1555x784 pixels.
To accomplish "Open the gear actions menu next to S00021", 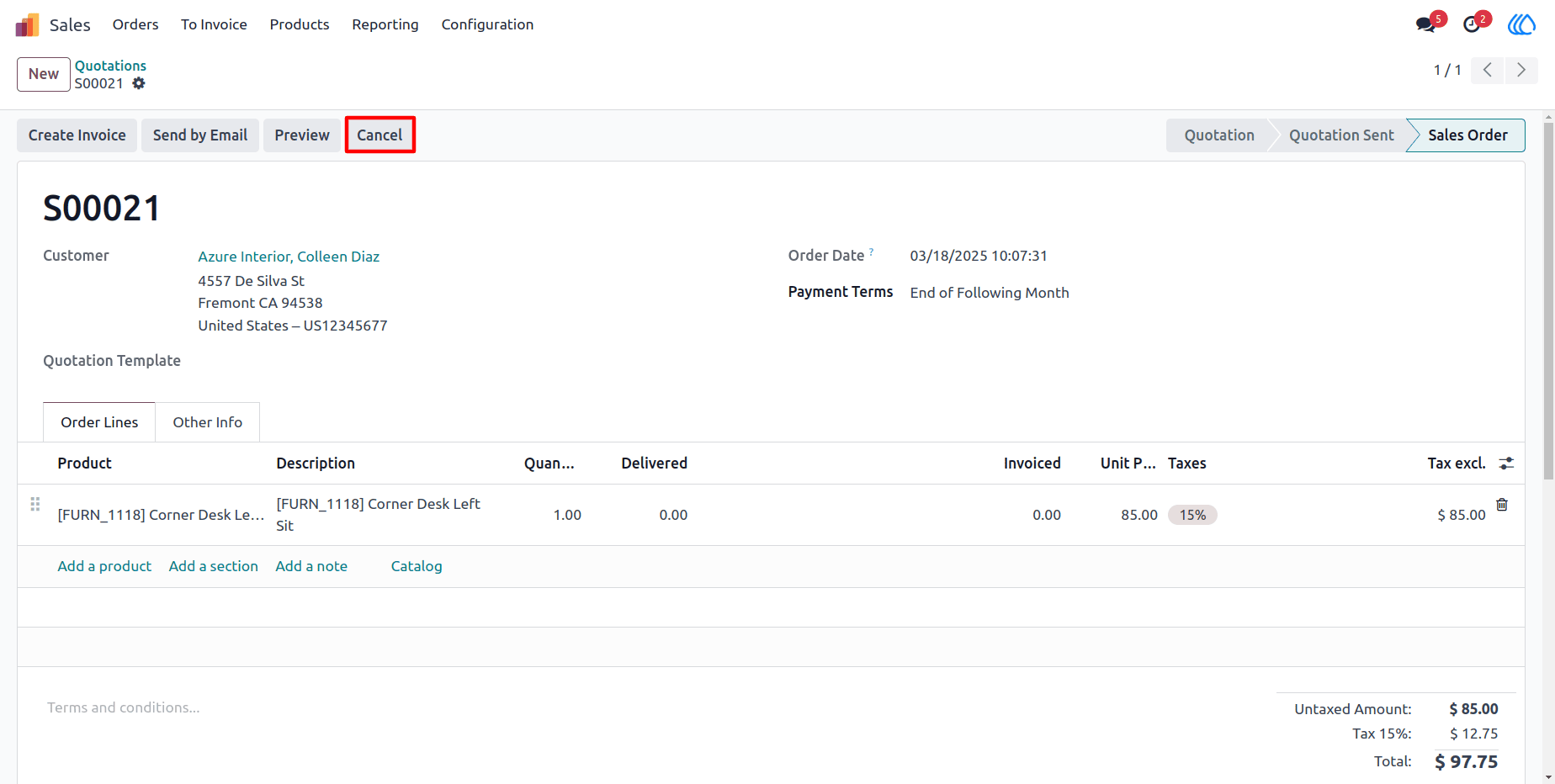I will click(139, 83).
